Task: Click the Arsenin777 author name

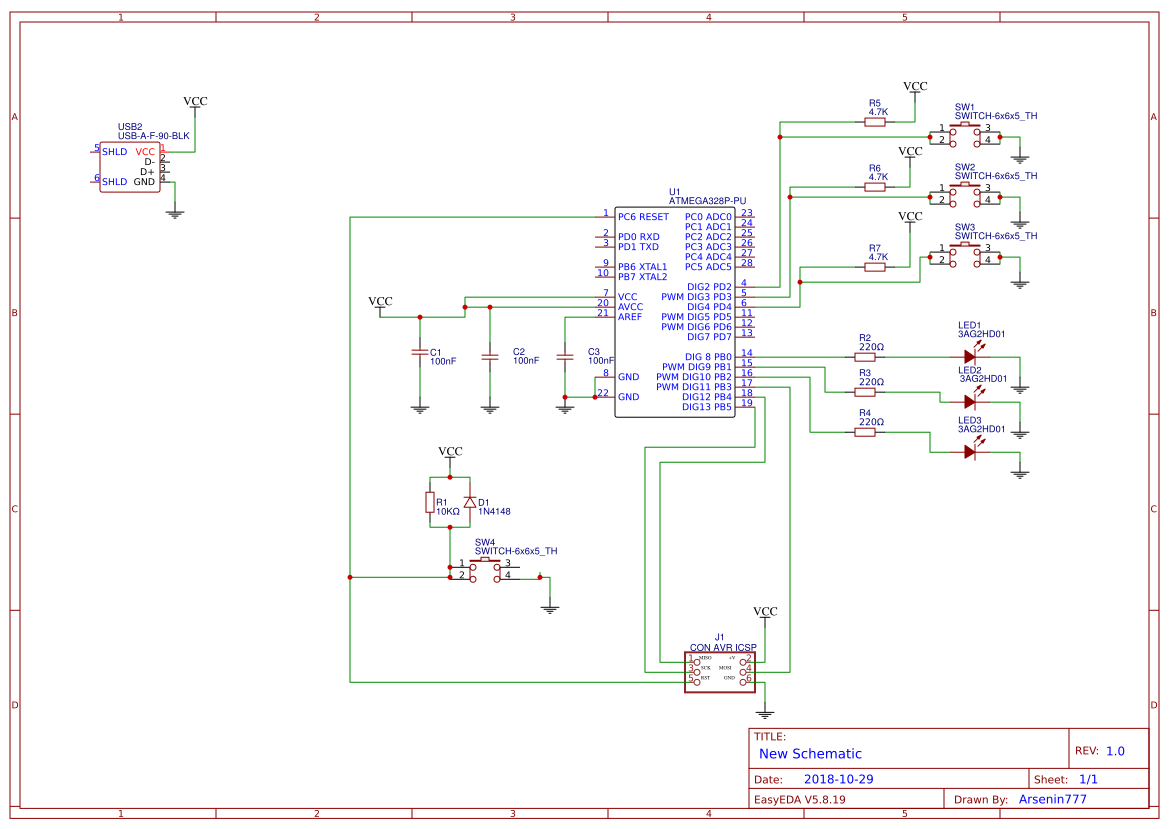Action: 1052,798
